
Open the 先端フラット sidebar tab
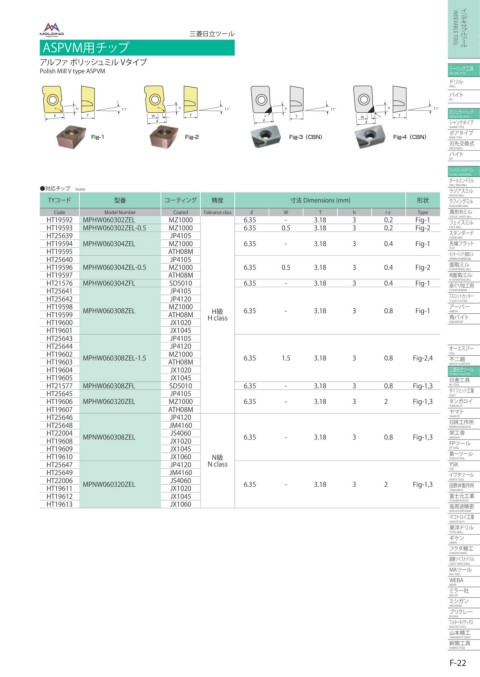pyautogui.click(x=464, y=245)
